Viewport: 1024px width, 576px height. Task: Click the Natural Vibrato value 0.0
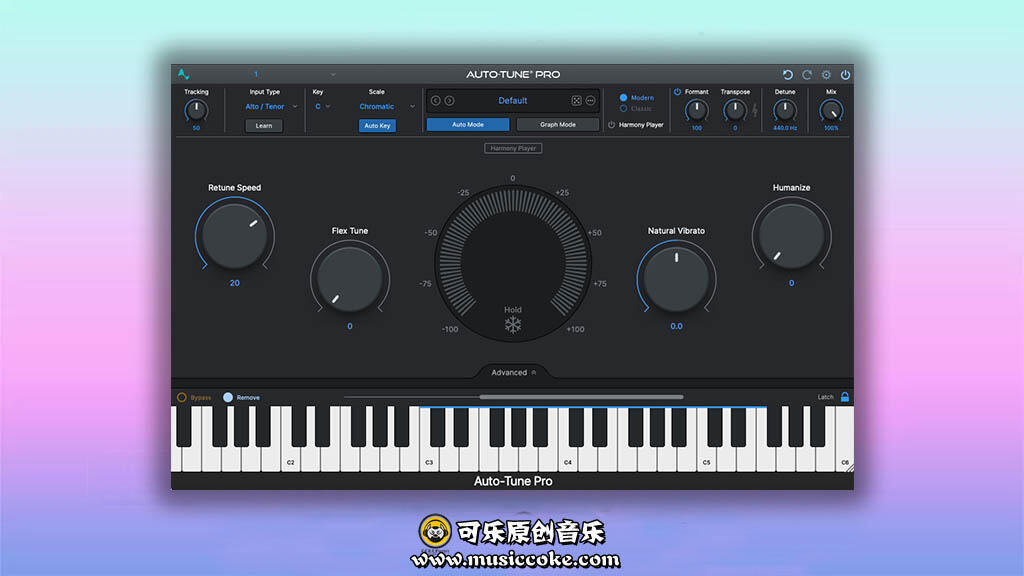(676, 326)
